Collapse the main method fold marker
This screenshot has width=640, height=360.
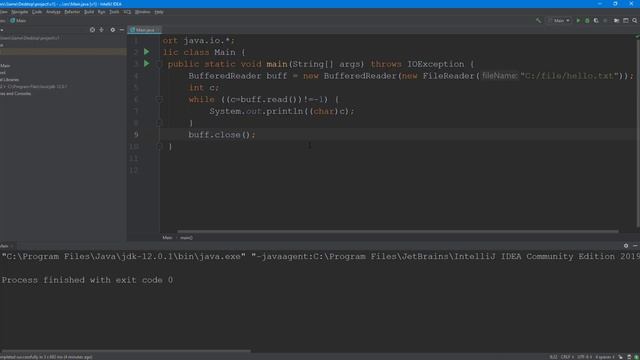159,64
